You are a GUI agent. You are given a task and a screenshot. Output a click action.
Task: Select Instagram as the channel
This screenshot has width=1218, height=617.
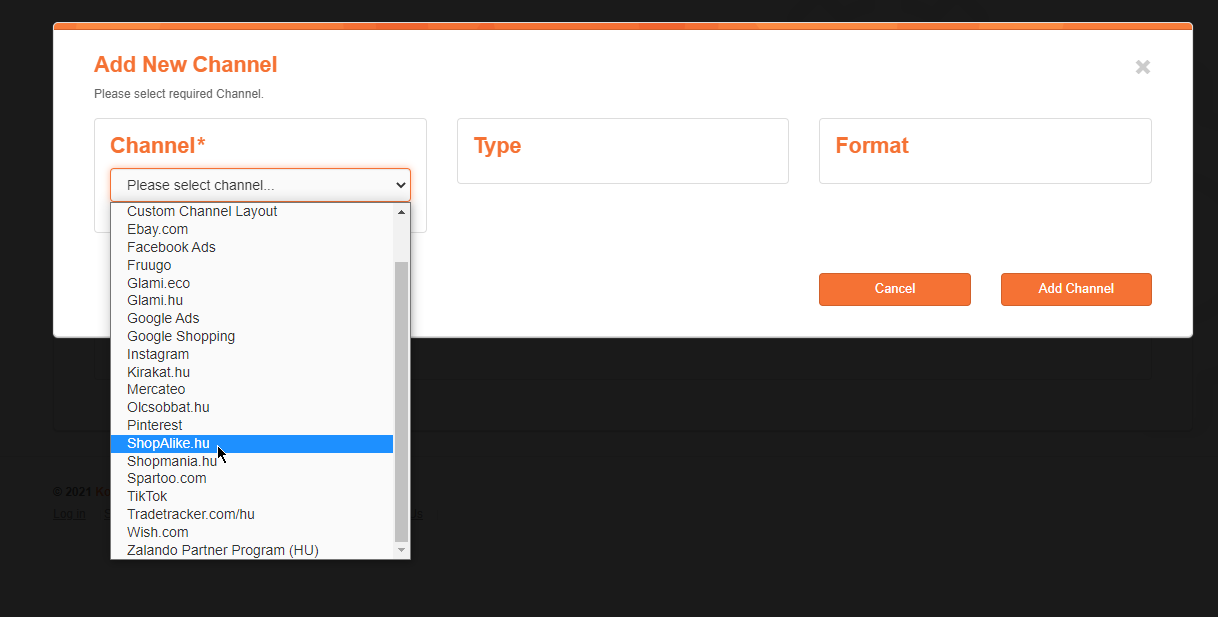point(252,354)
